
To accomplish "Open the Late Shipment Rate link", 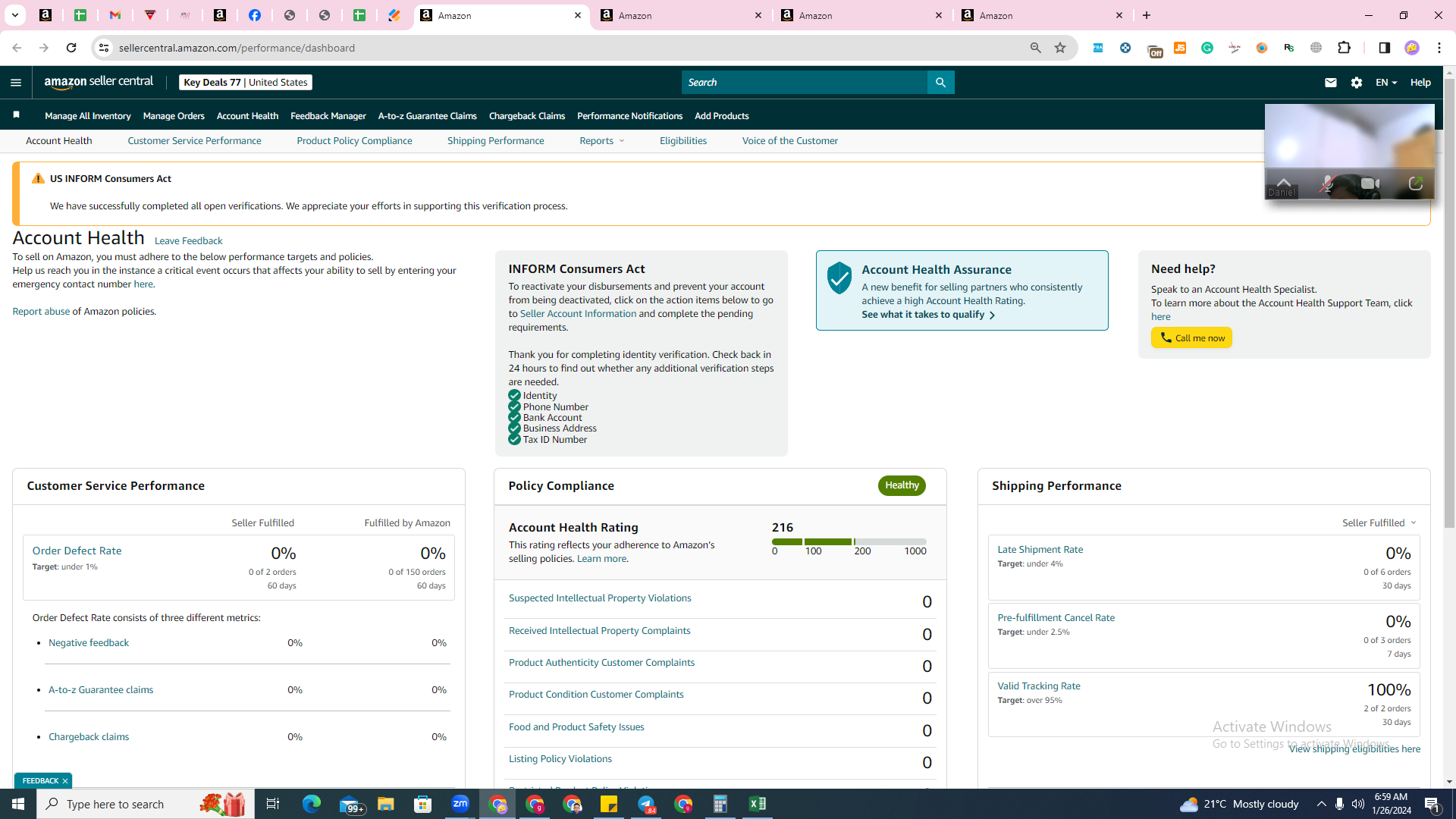I will click(x=1040, y=550).
